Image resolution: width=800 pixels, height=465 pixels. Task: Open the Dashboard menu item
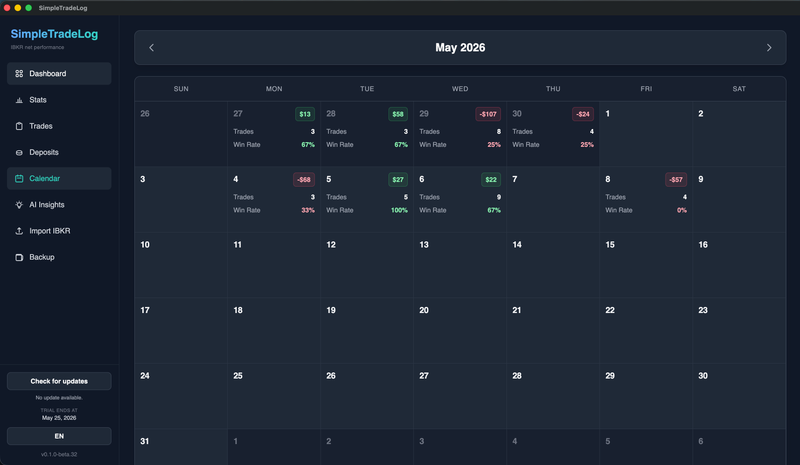click(59, 74)
